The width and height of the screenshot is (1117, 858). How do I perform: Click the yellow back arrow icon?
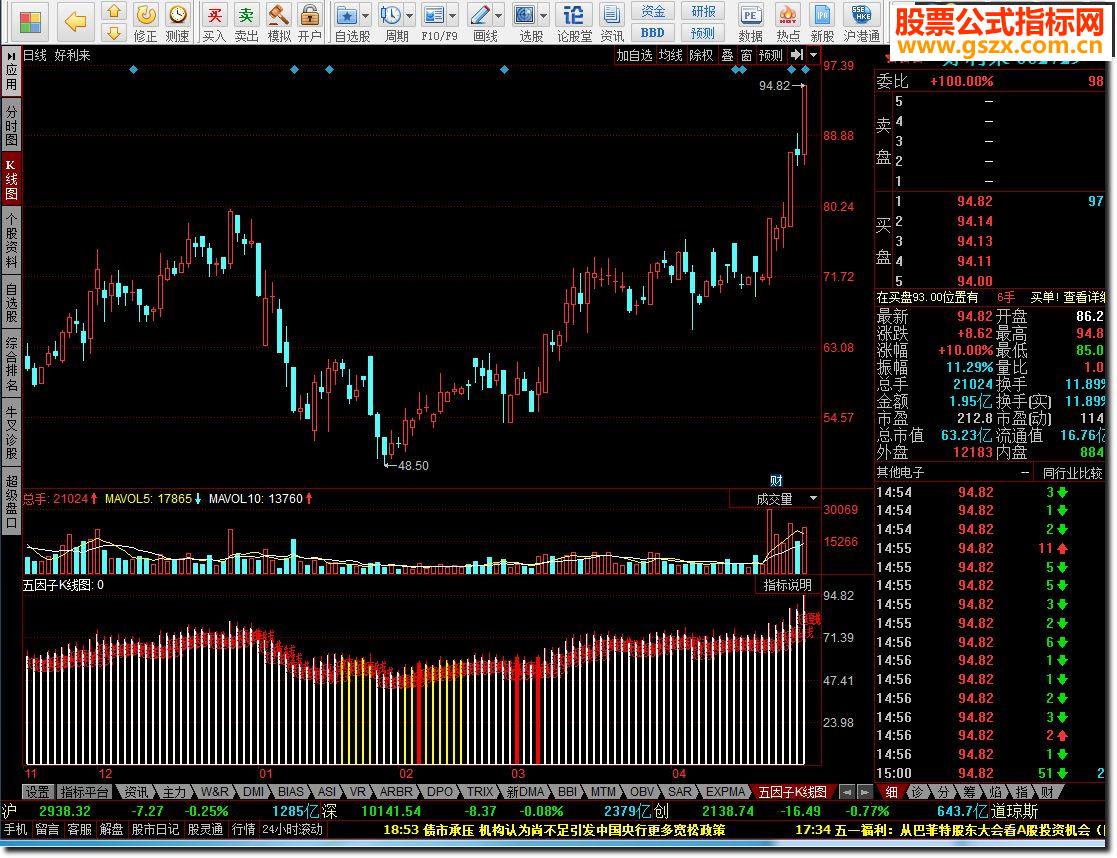pos(75,22)
